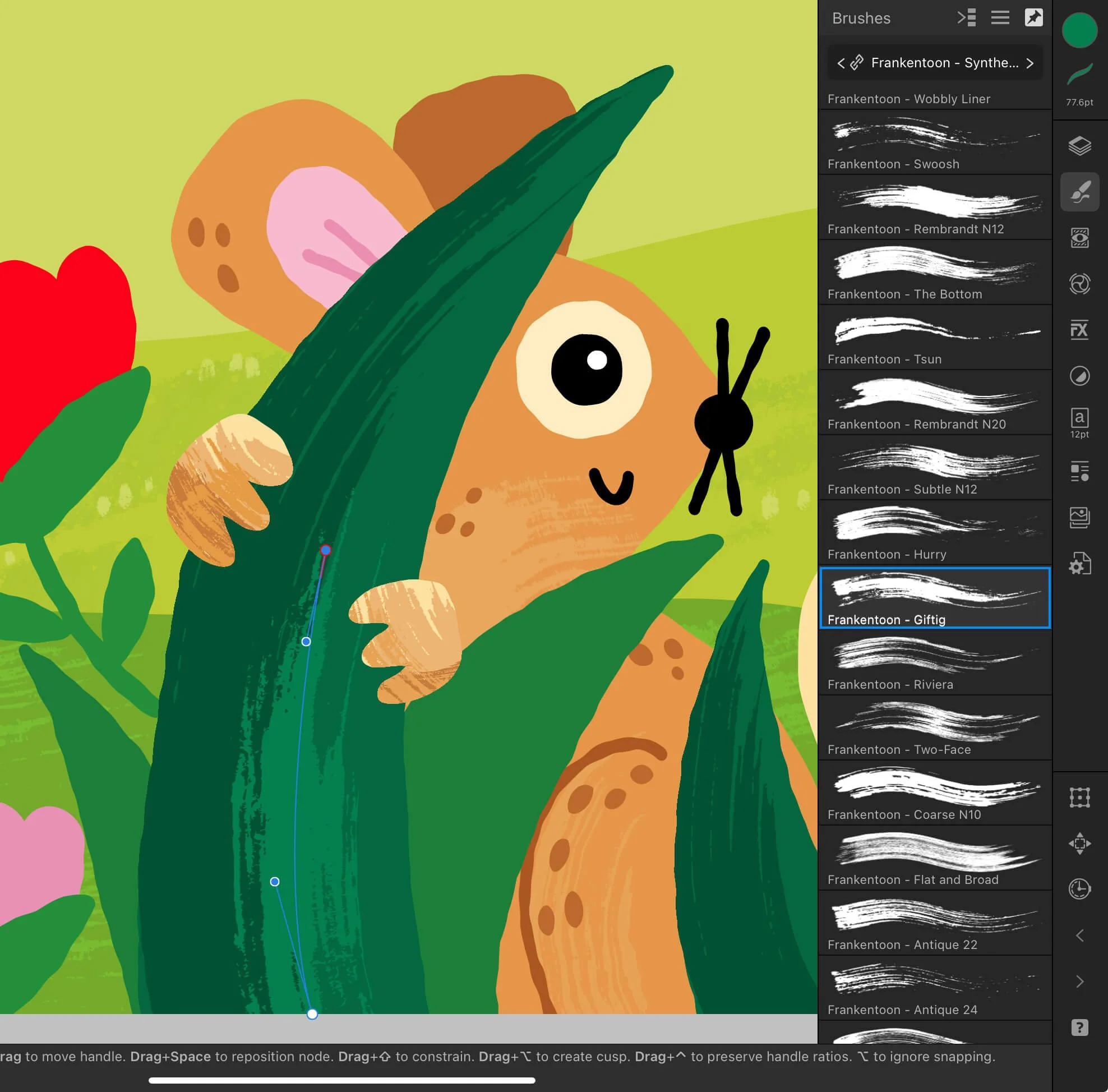This screenshot has width=1108, height=1092.
Task: Pin the Brushes panel
Action: (x=1034, y=18)
